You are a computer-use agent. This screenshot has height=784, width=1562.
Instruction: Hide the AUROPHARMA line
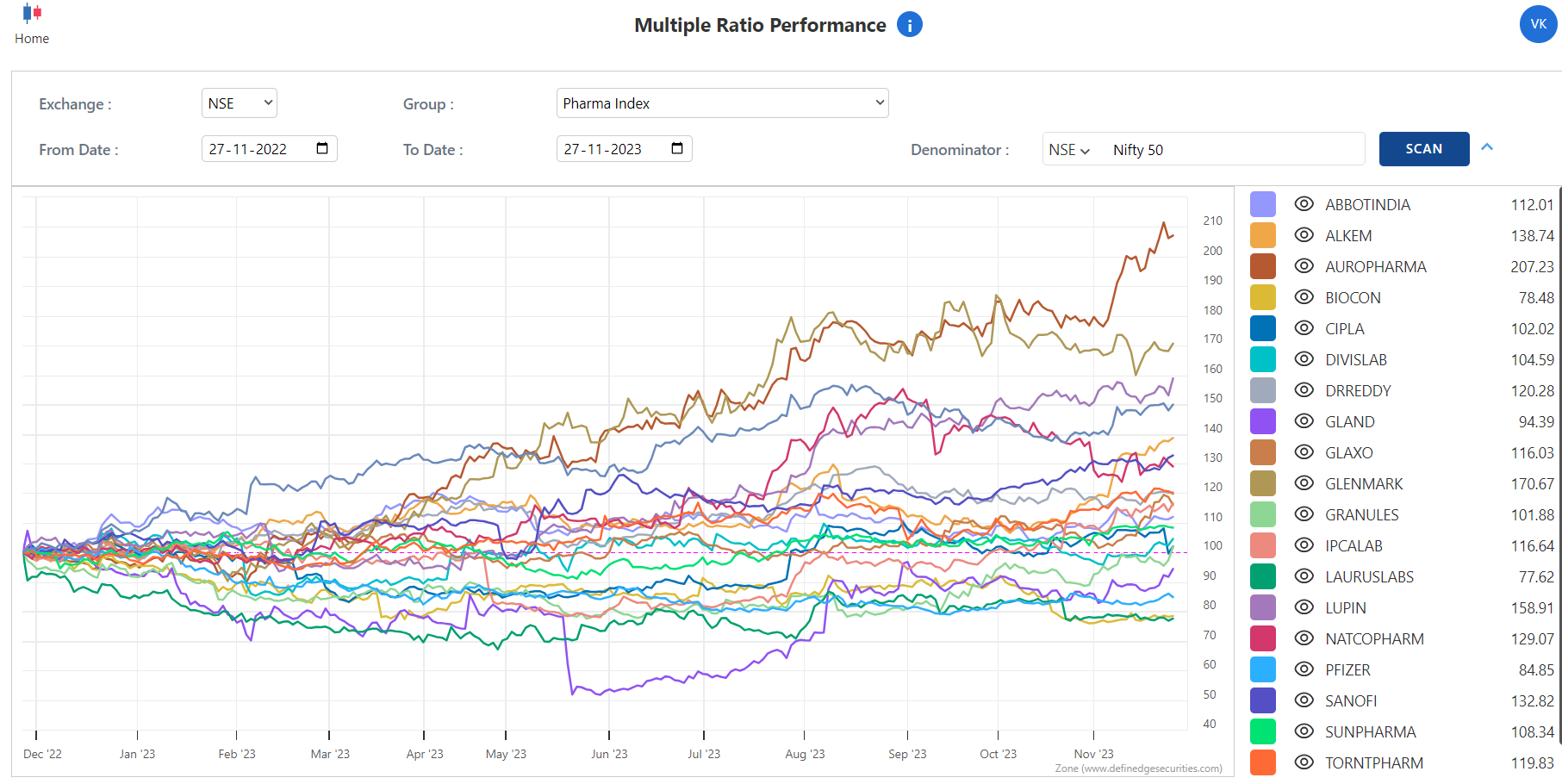(1304, 266)
